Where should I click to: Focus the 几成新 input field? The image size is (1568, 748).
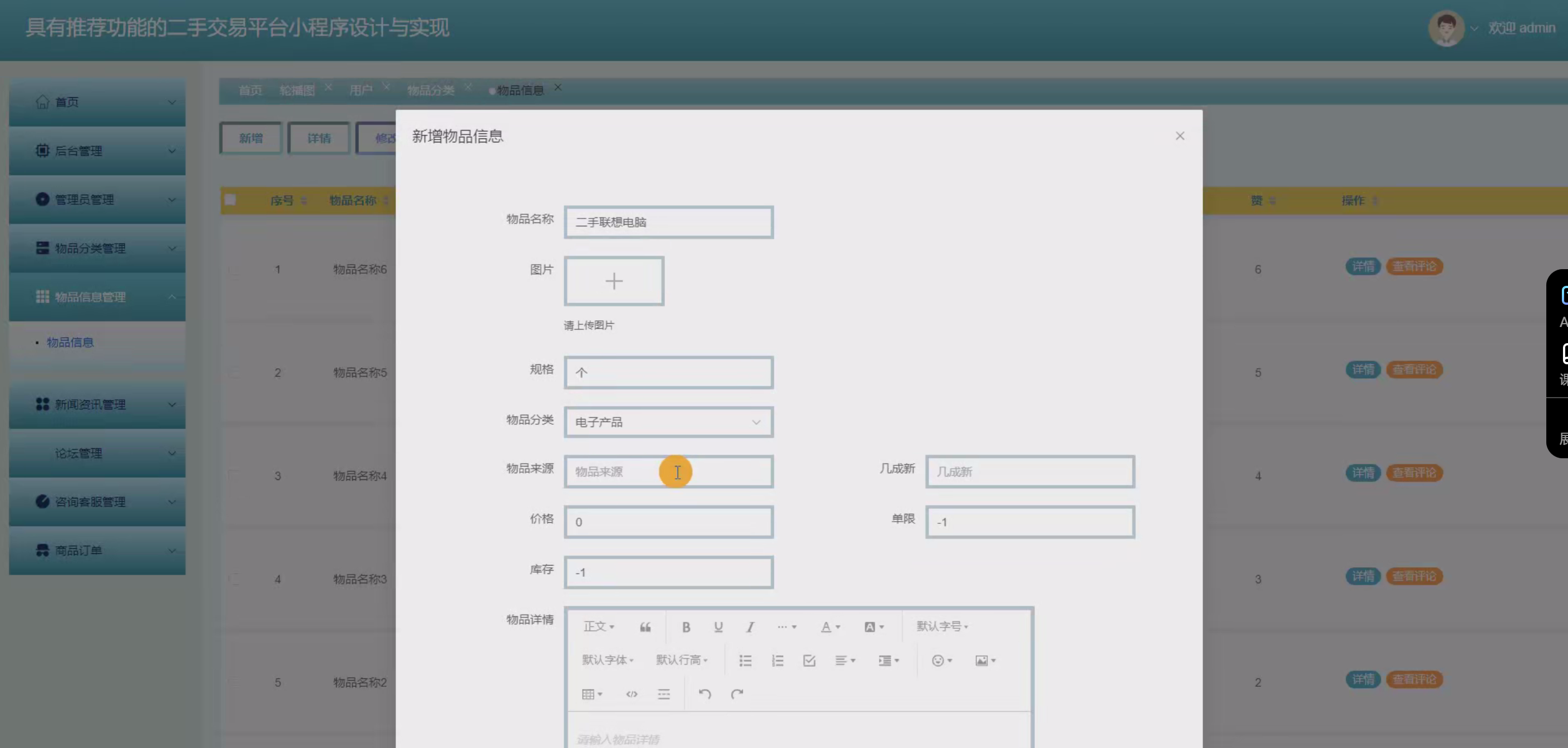pos(1030,472)
